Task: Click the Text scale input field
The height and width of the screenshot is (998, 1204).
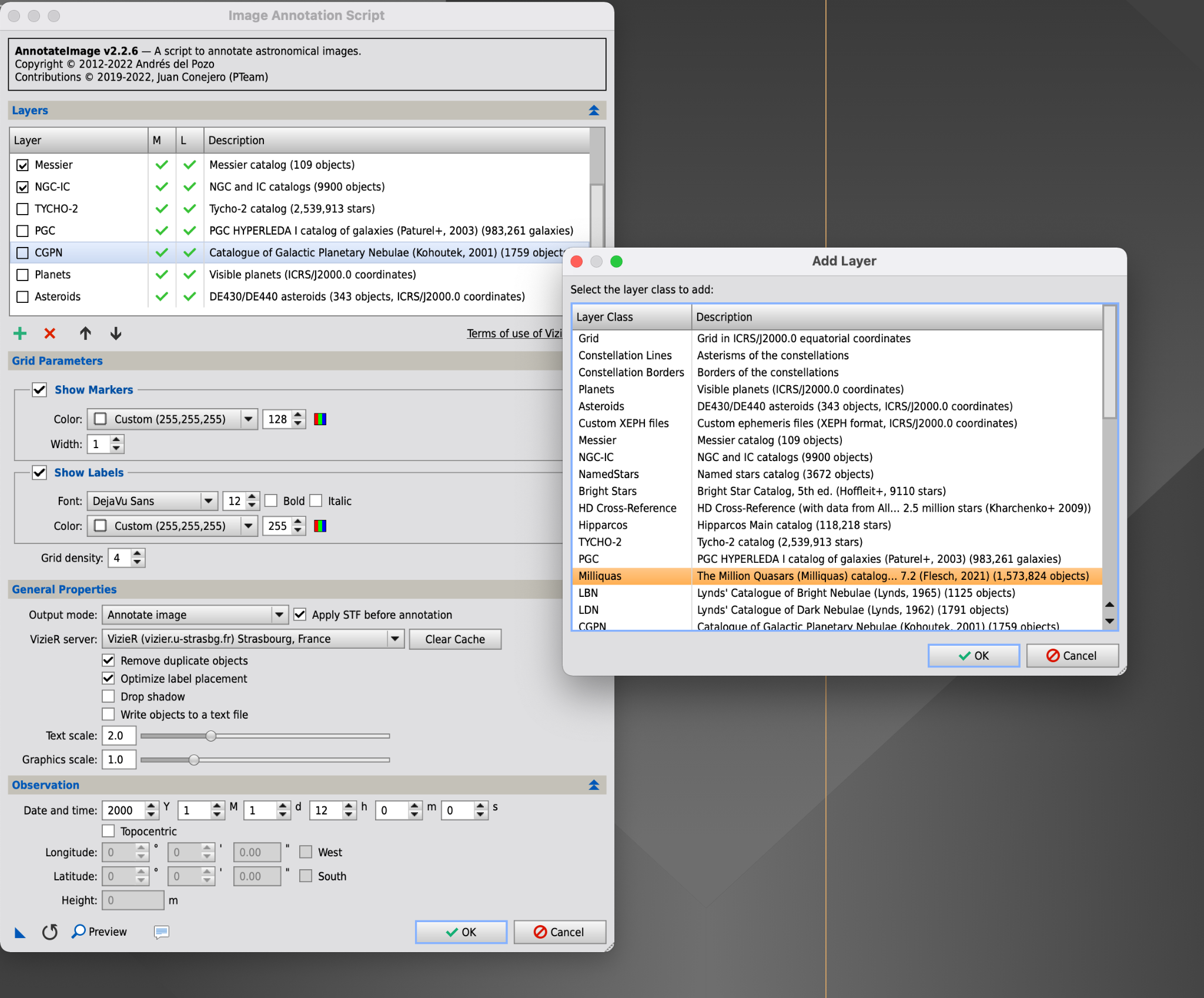Action: coord(119,736)
